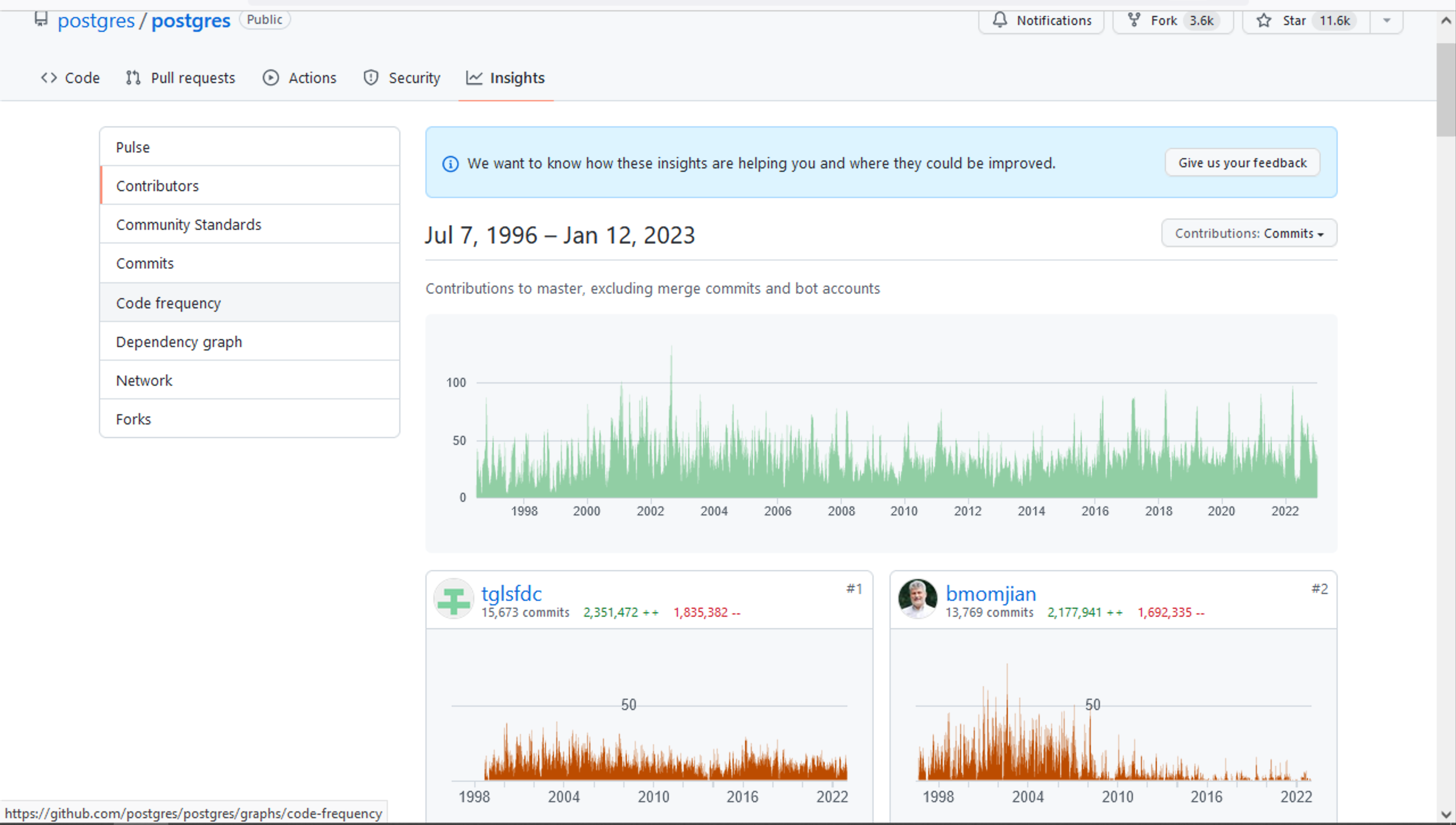Open Forks sidebar item

tap(250, 419)
